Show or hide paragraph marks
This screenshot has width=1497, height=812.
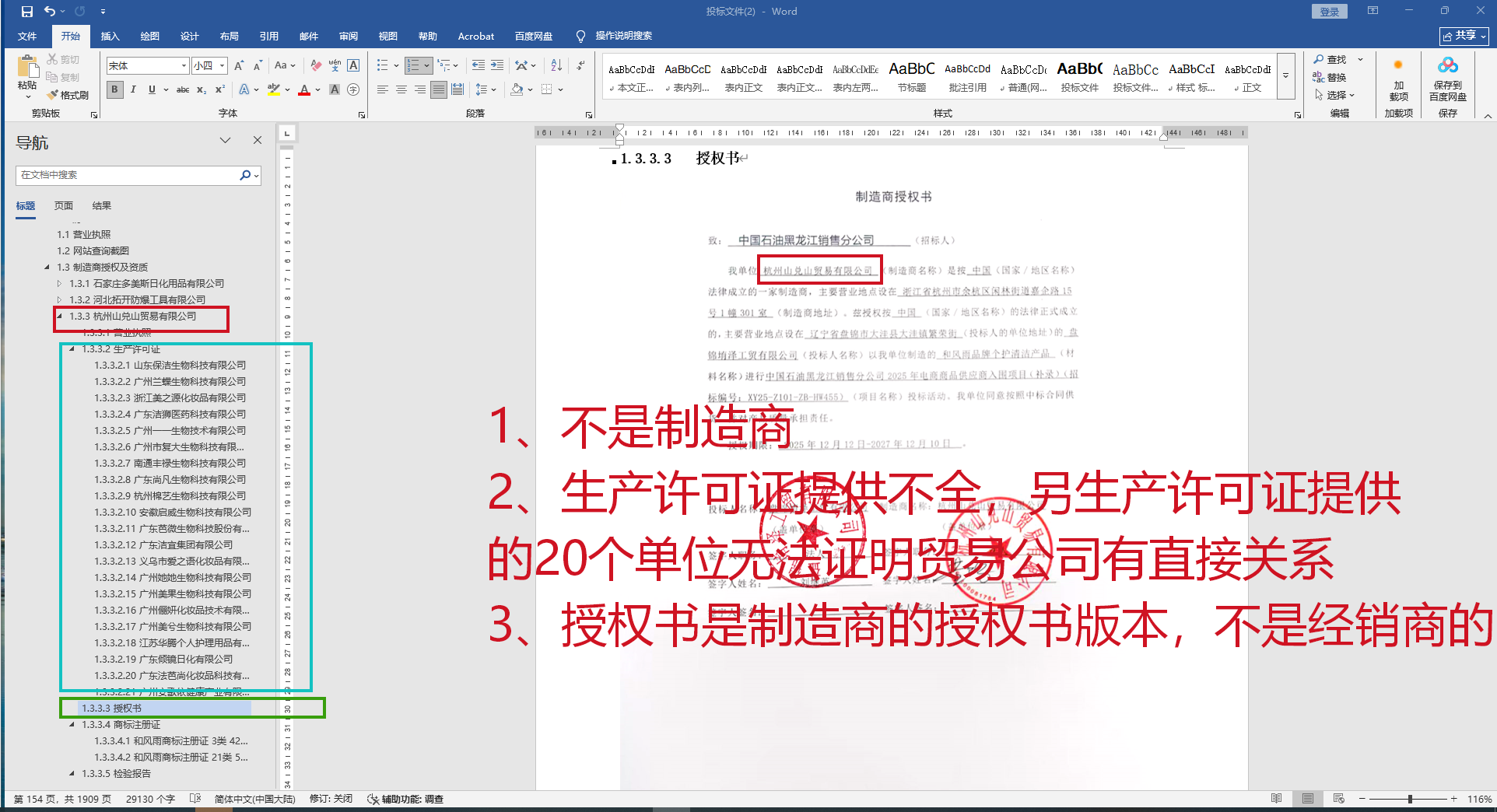580,66
